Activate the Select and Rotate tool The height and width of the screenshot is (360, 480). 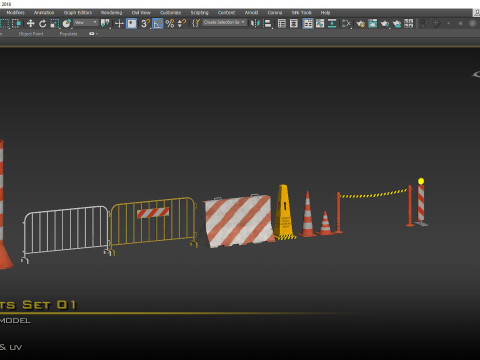point(42,23)
